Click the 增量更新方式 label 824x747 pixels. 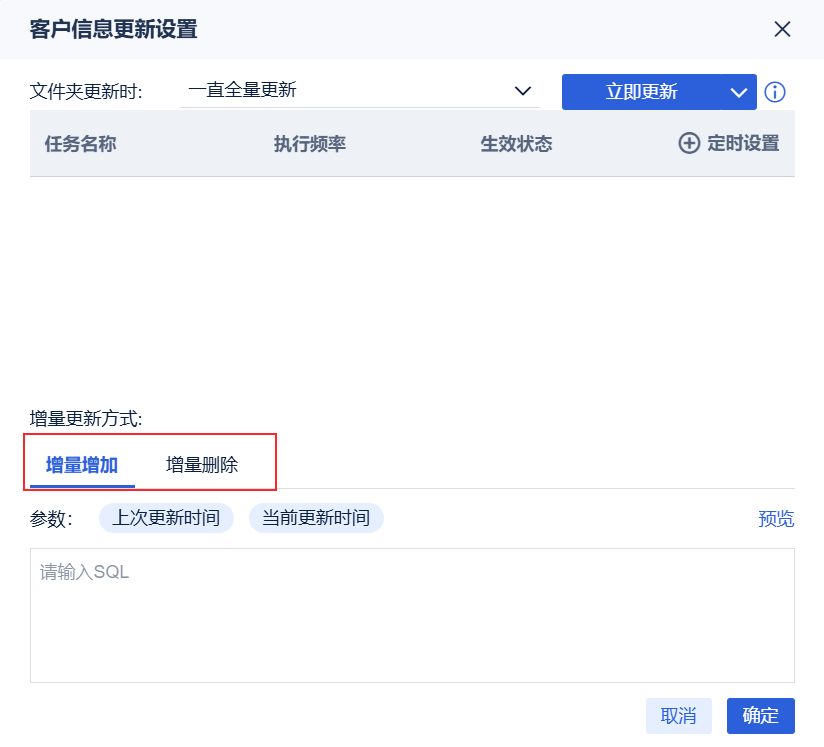86,419
